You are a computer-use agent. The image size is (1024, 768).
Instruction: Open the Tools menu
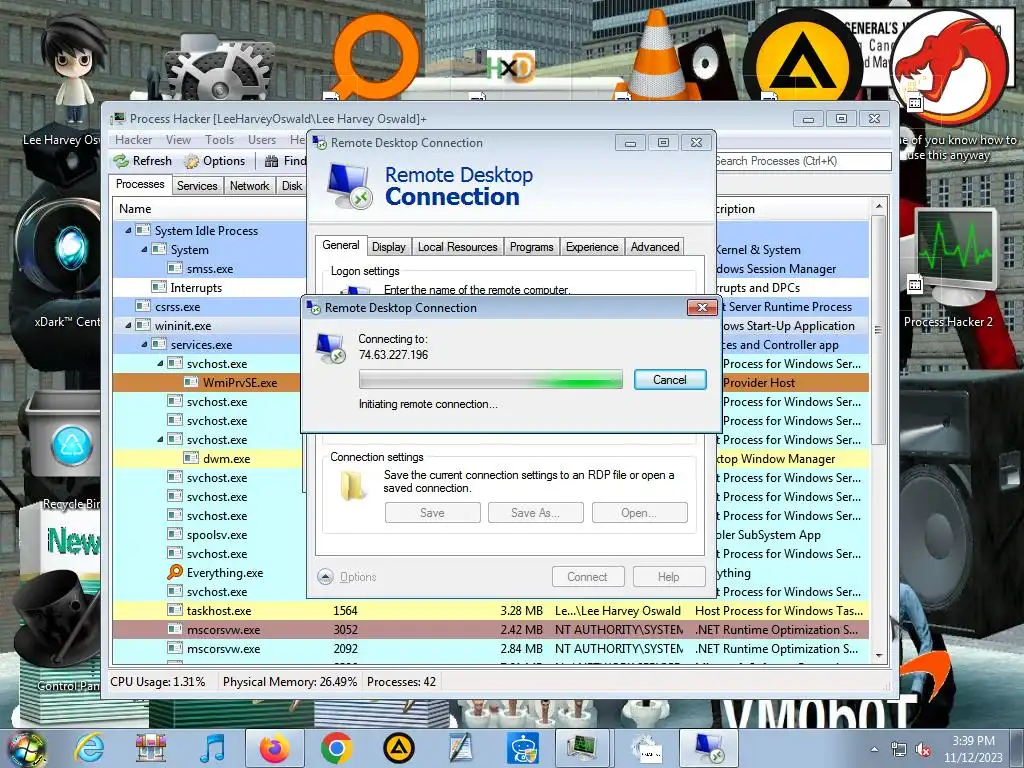coord(219,140)
